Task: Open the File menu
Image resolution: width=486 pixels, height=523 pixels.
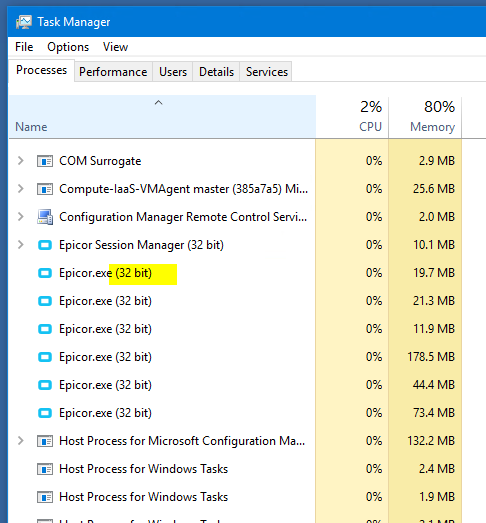Action: coord(24,47)
